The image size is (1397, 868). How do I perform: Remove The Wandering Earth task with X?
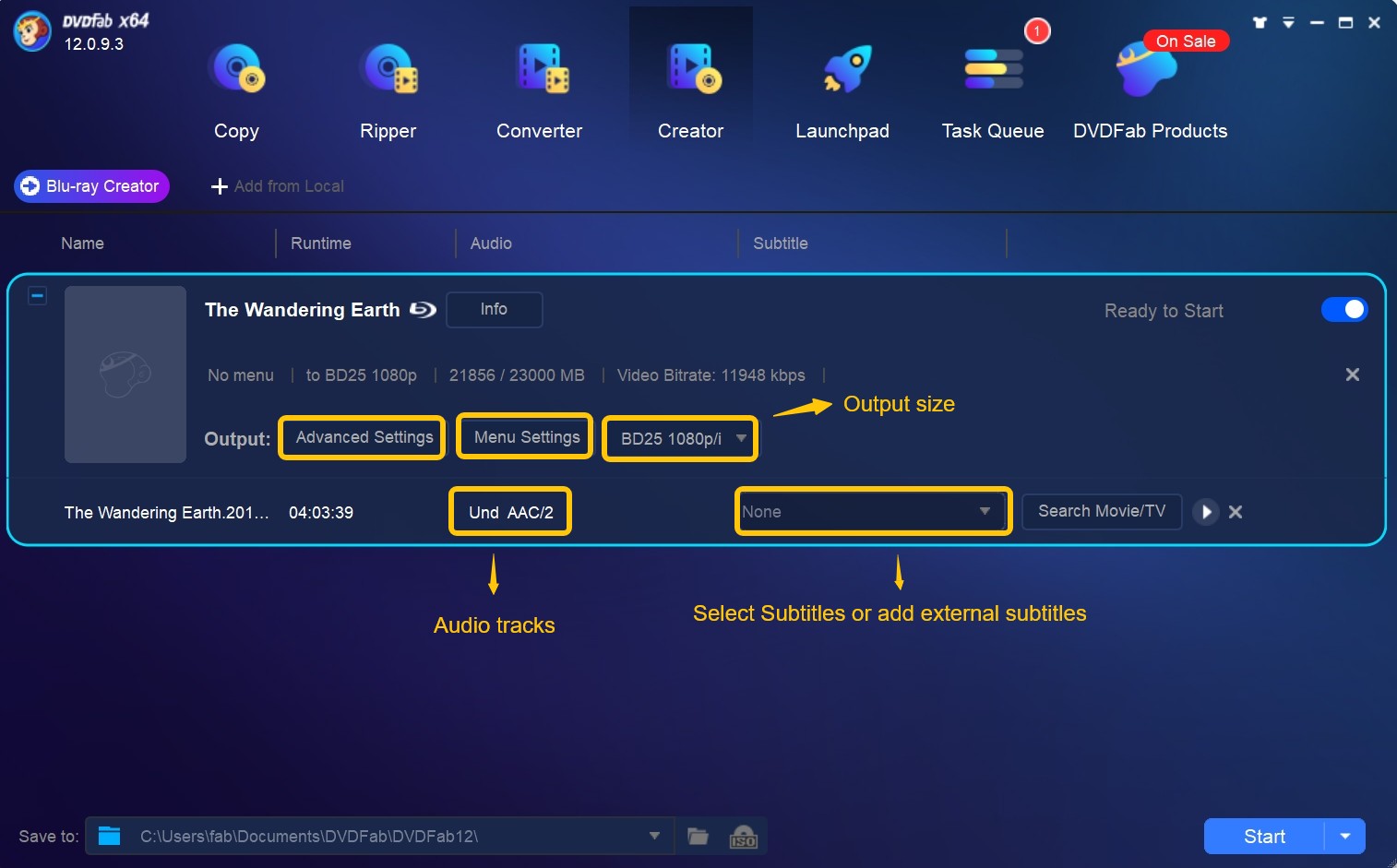pyautogui.click(x=1353, y=375)
